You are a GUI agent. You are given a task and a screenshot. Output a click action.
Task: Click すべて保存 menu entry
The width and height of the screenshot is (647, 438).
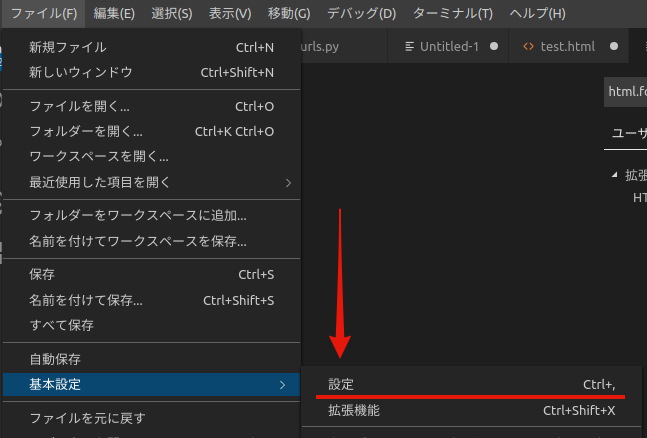point(151,325)
